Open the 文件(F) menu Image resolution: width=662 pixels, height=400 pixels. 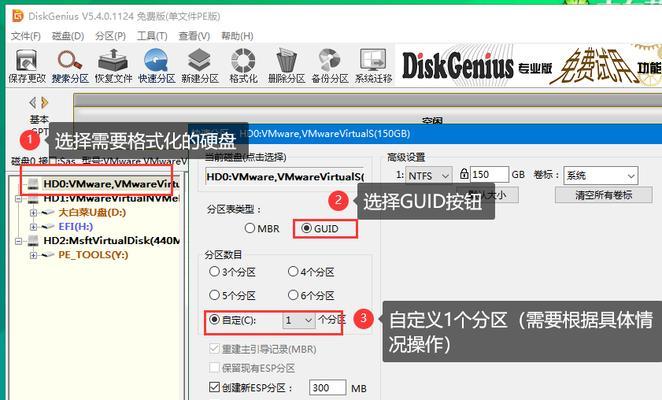[x=26, y=36]
